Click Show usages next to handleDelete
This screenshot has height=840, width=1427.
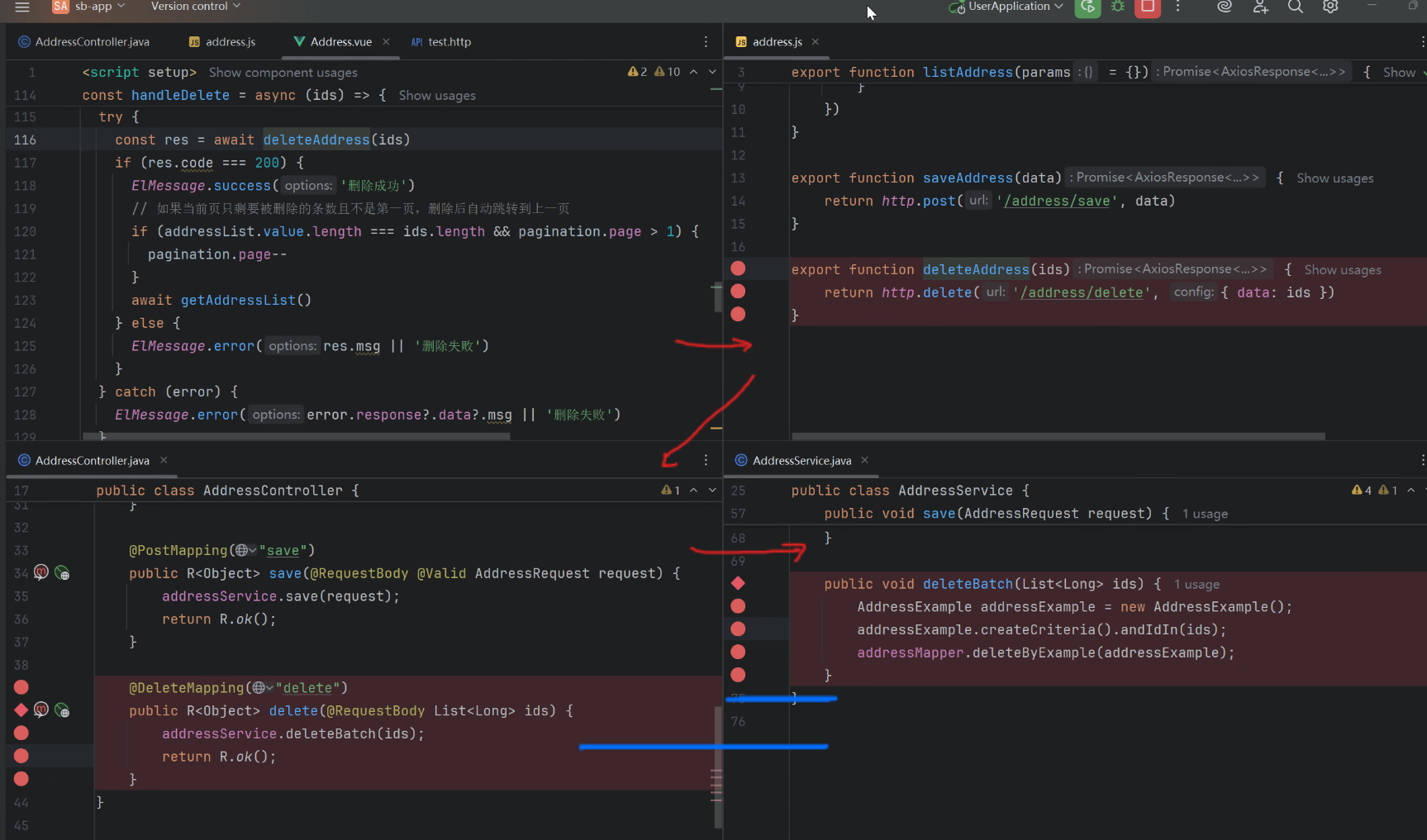(437, 96)
